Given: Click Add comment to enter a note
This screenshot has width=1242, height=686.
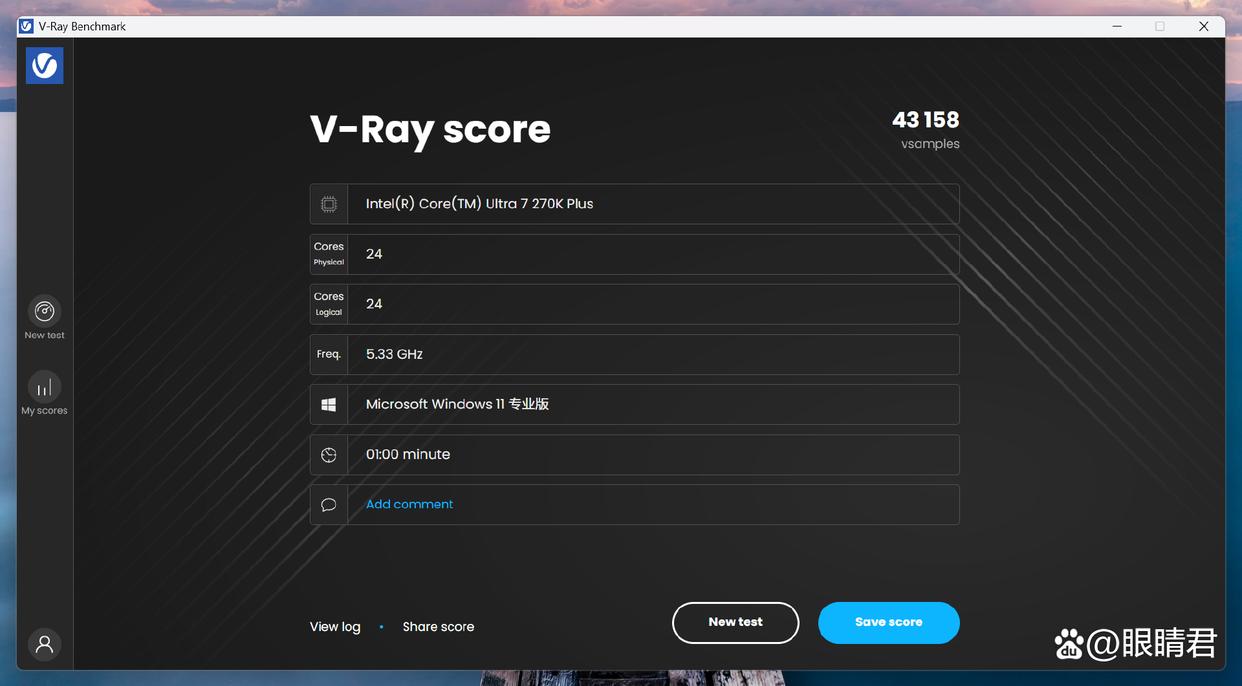Looking at the screenshot, I should (x=409, y=504).
